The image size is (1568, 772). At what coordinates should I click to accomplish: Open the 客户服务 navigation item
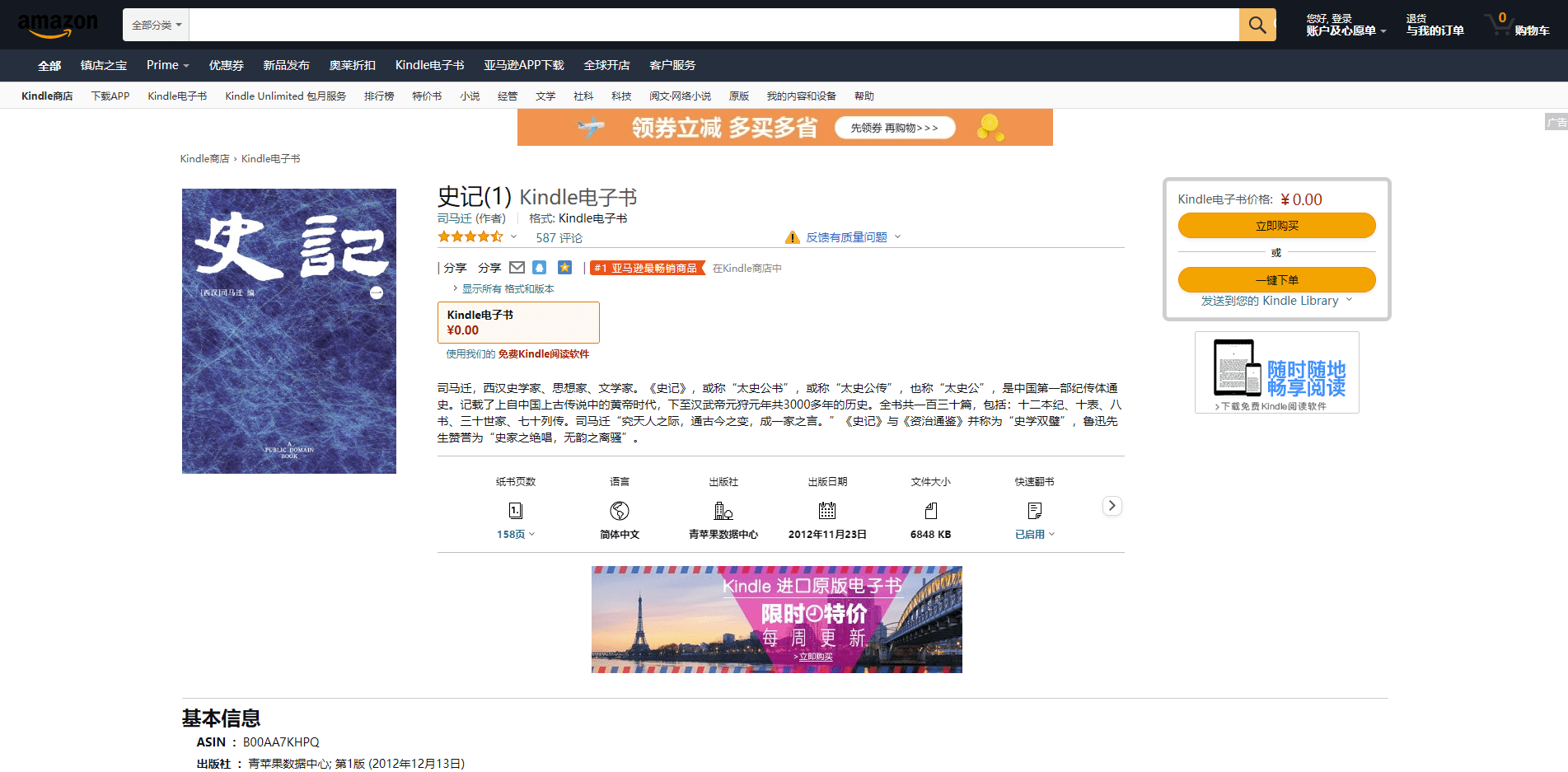pyautogui.click(x=673, y=65)
